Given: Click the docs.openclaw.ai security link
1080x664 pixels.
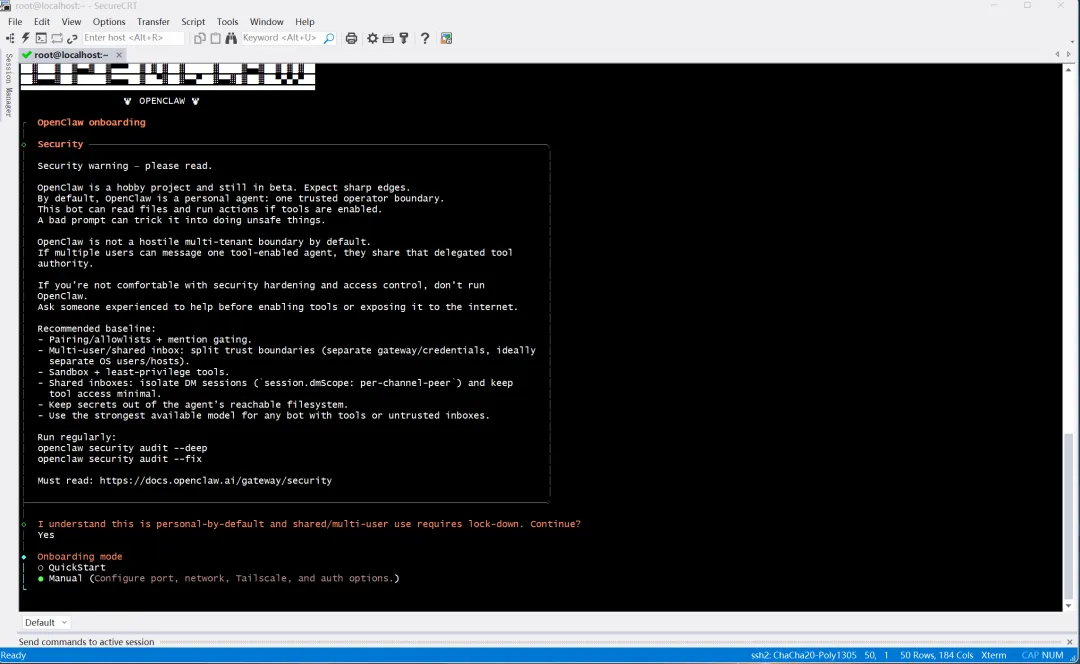Looking at the screenshot, I should 216,481.
